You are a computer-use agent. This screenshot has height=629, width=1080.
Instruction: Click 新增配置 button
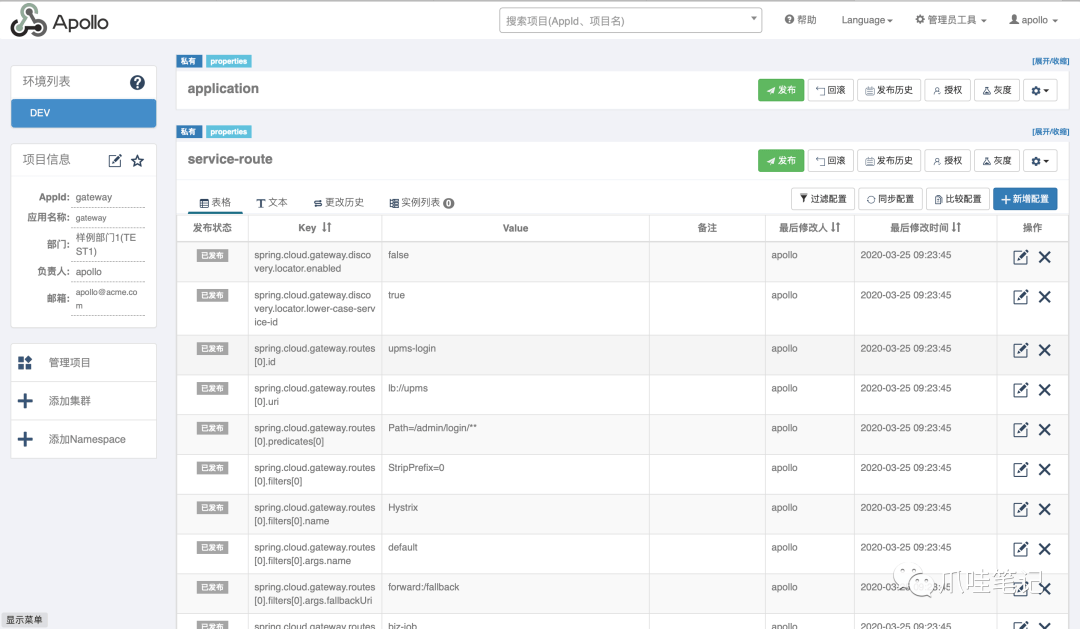pyautogui.click(x=1024, y=199)
